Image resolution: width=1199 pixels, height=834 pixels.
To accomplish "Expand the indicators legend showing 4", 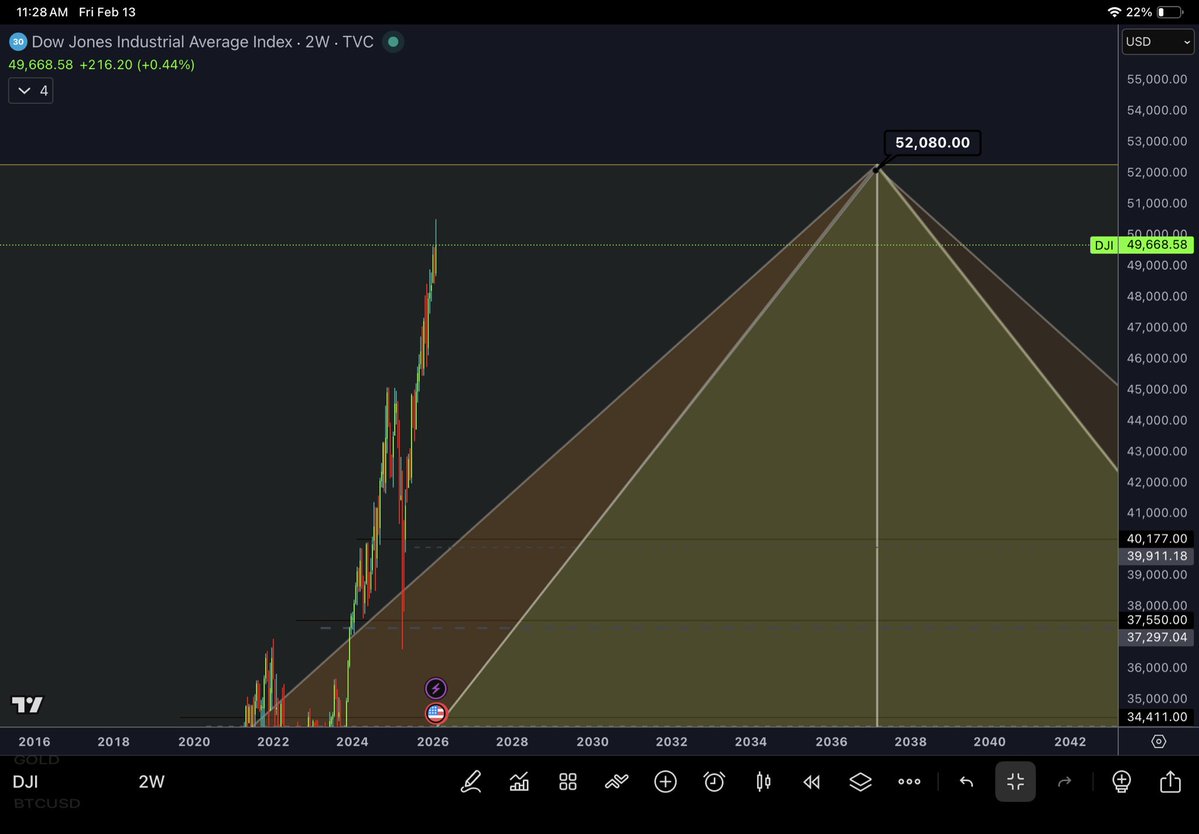I will point(31,90).
